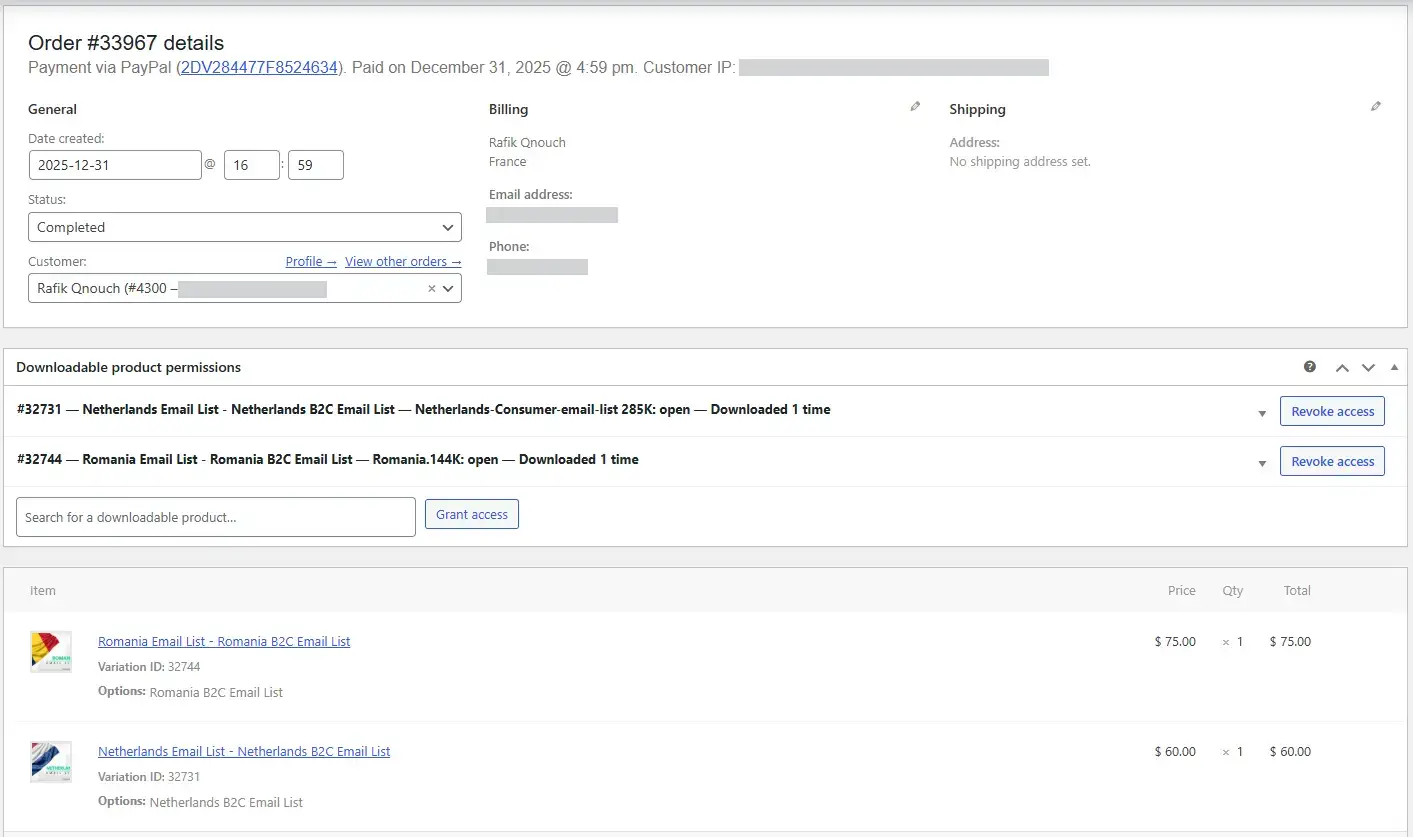
Task: Open the order Status dropdown
Action: tap(245, 227)
